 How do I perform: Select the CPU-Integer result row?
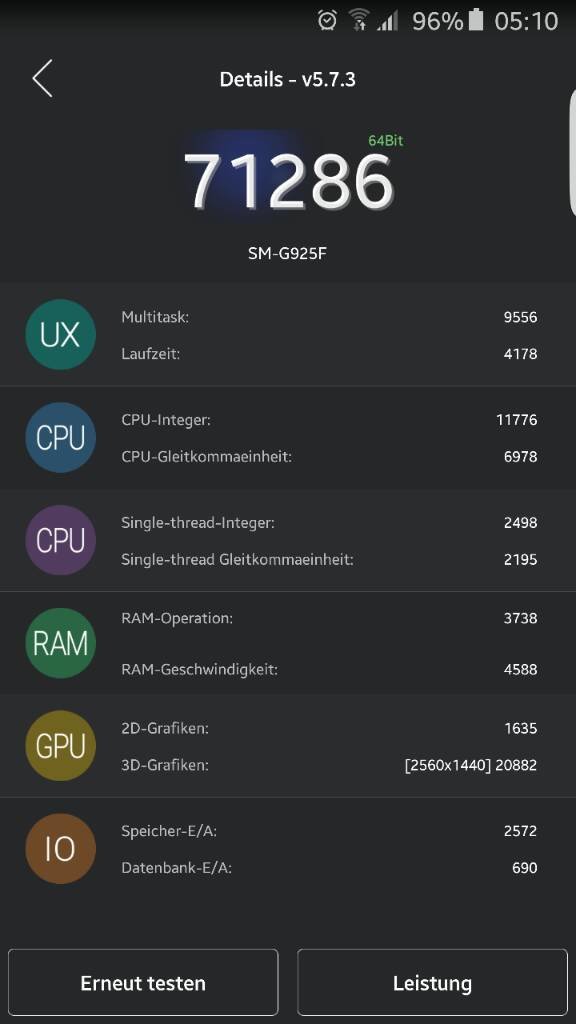(x=329, y=420)
